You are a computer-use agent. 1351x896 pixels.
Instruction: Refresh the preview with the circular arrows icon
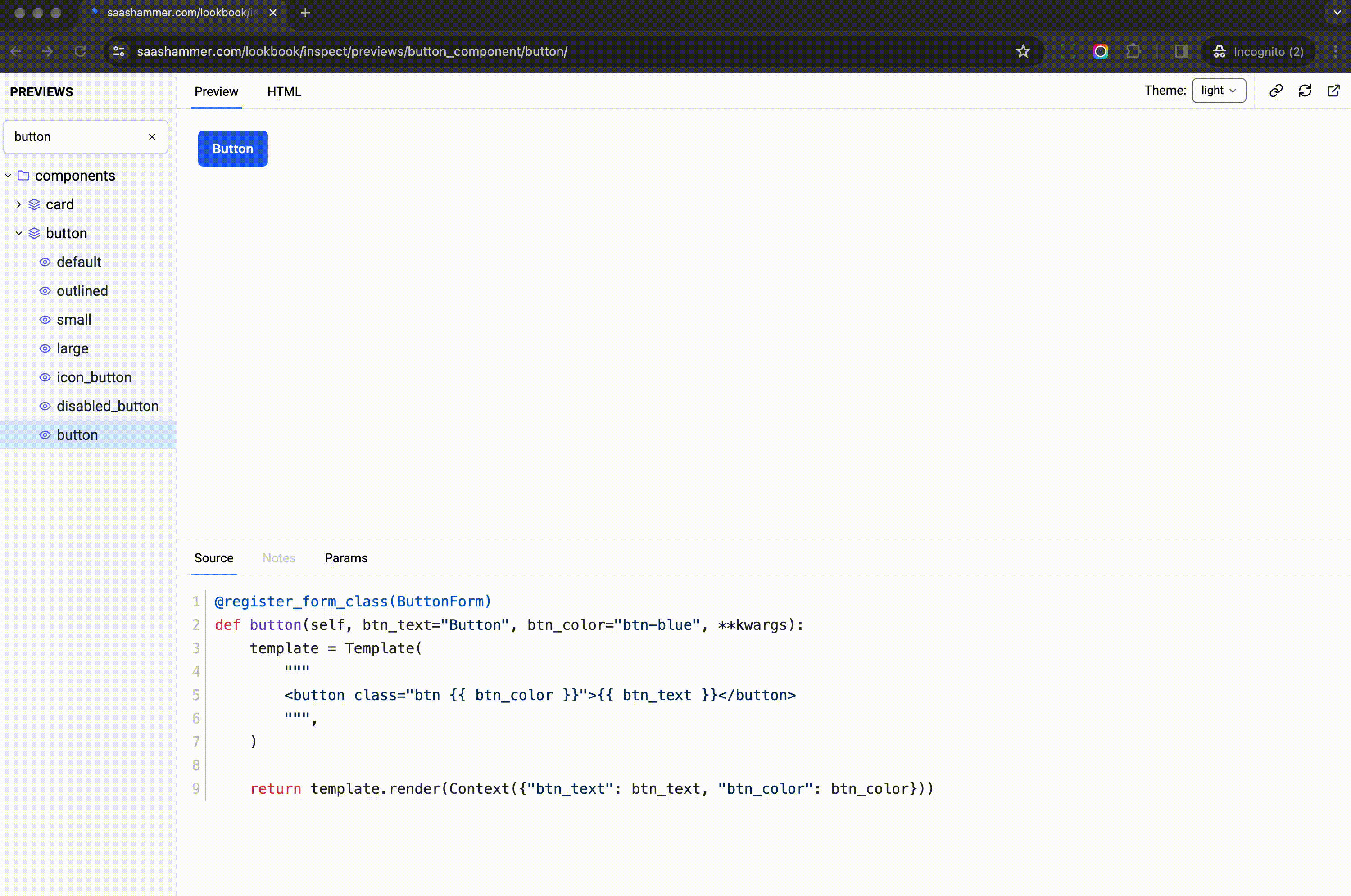[1305, 91]
